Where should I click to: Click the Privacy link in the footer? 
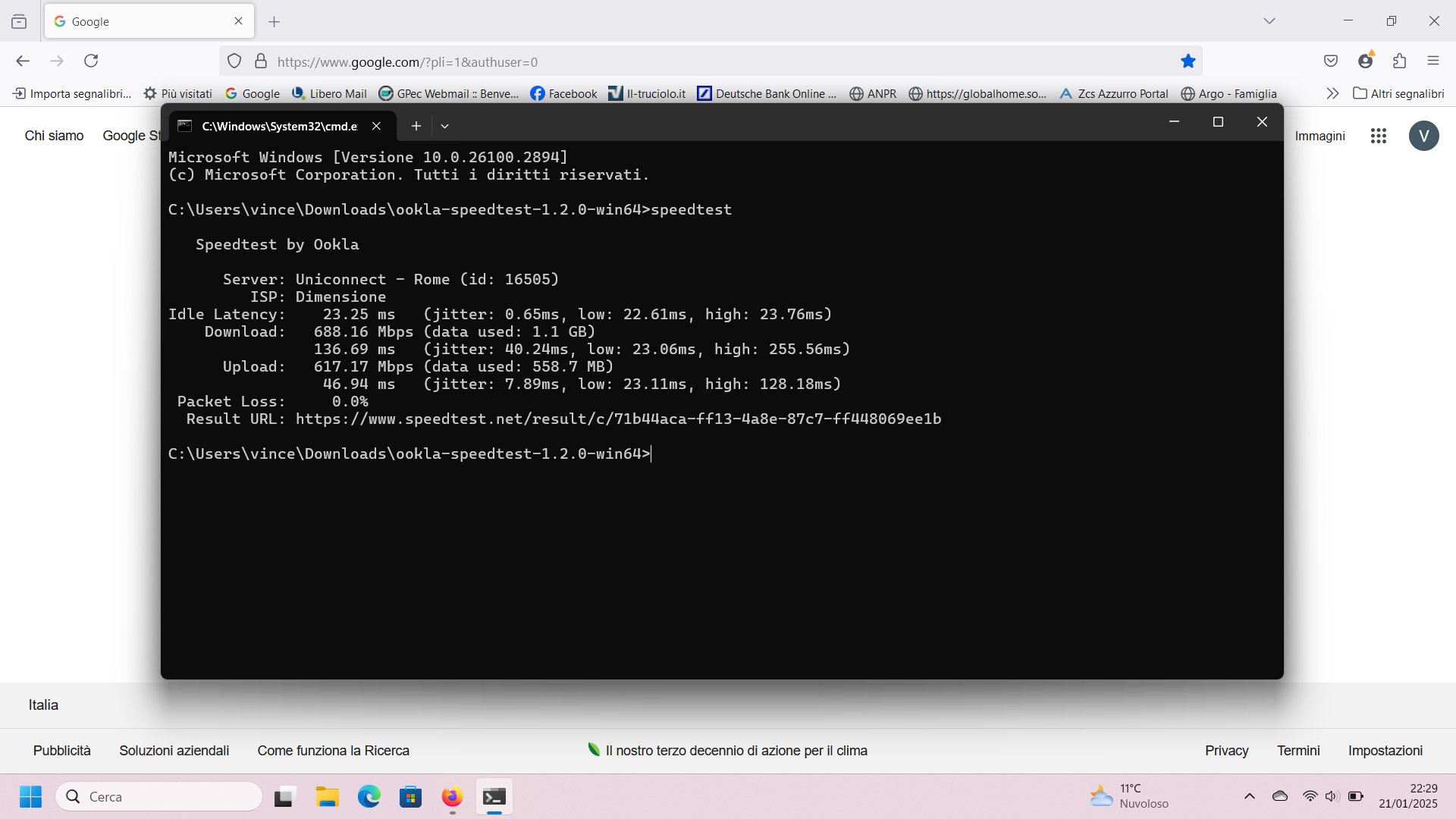[1226, 750]
